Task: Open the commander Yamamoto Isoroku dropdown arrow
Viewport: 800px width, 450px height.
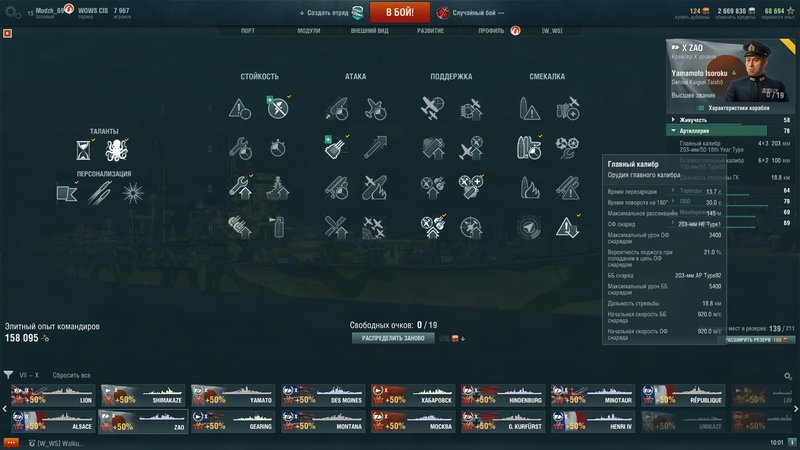Action: [x=734, y=73]
